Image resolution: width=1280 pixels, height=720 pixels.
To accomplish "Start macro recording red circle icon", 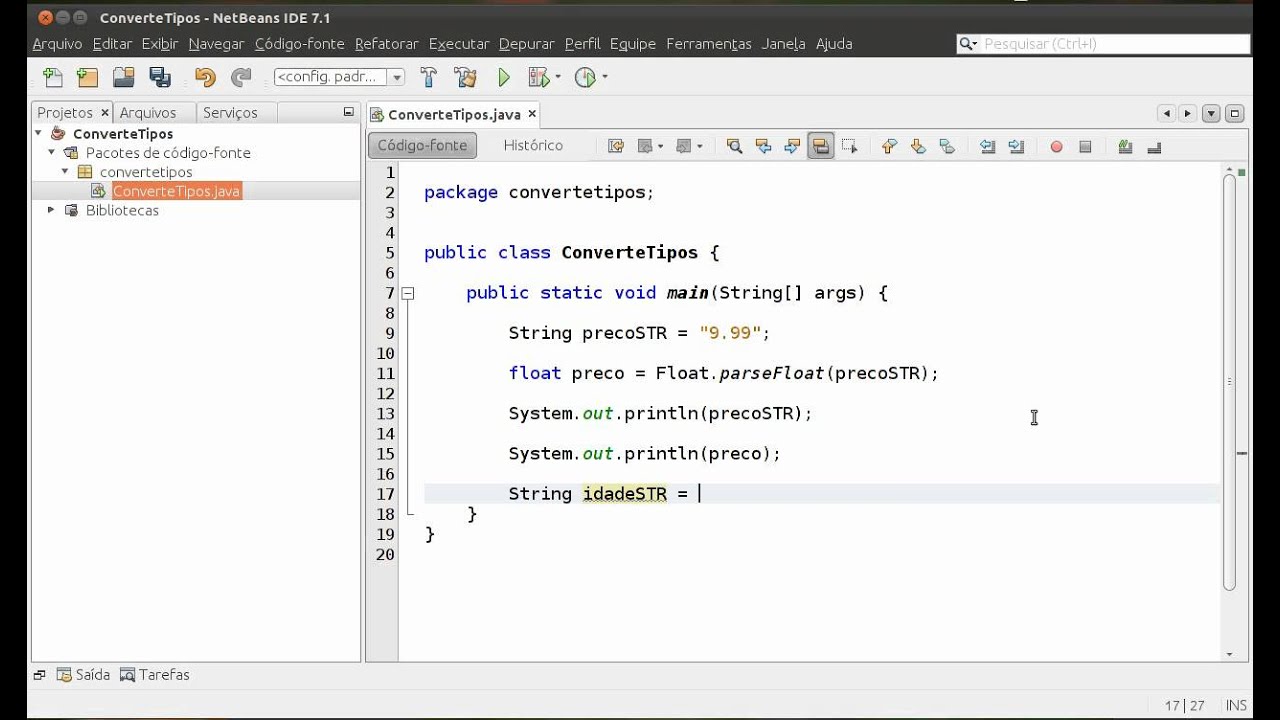I will click(x=1056, y=146).
